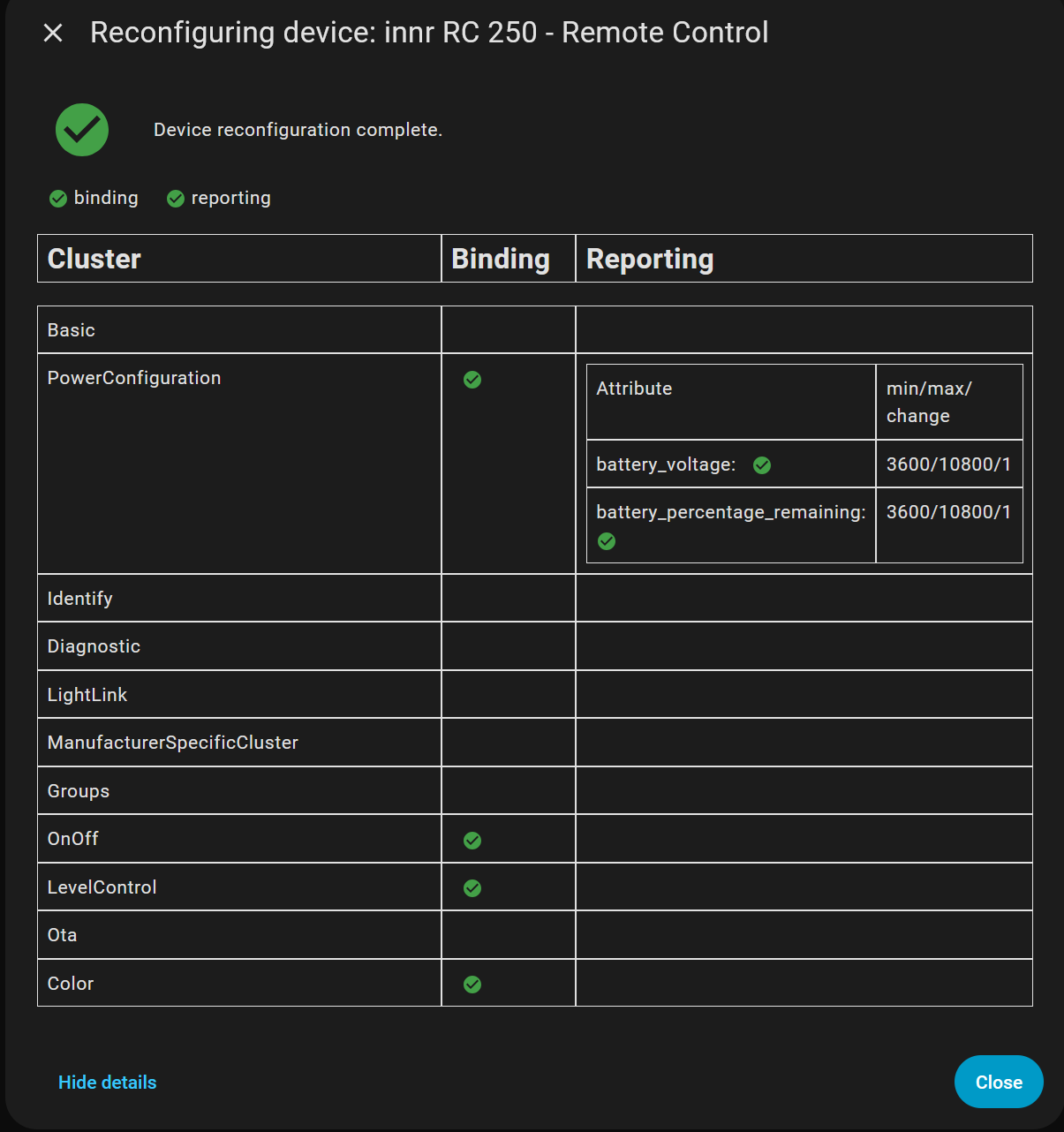Click the green check icon beside reporting
The height and width of the screenshot is (1132, 1064).
tap(176, 199)
